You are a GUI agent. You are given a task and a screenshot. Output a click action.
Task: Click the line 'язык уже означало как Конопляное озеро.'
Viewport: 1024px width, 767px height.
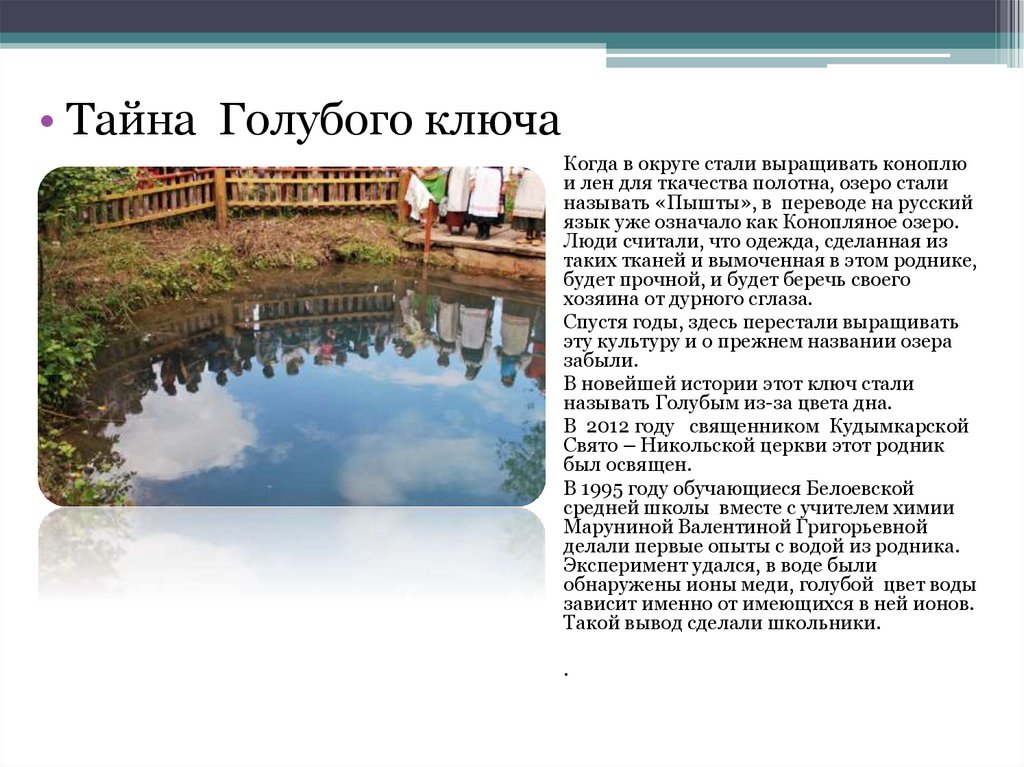[761, 222]
